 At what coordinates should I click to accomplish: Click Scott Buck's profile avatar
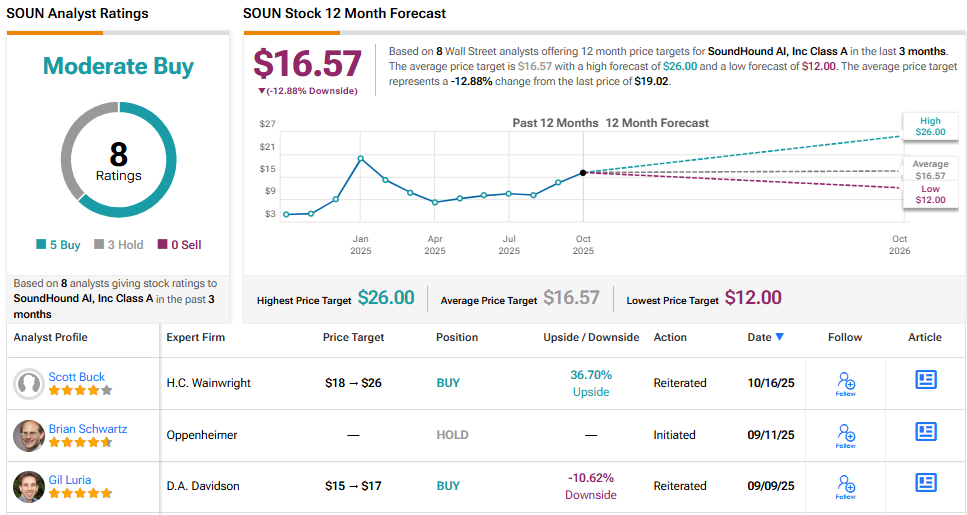[x=29, y=384]
